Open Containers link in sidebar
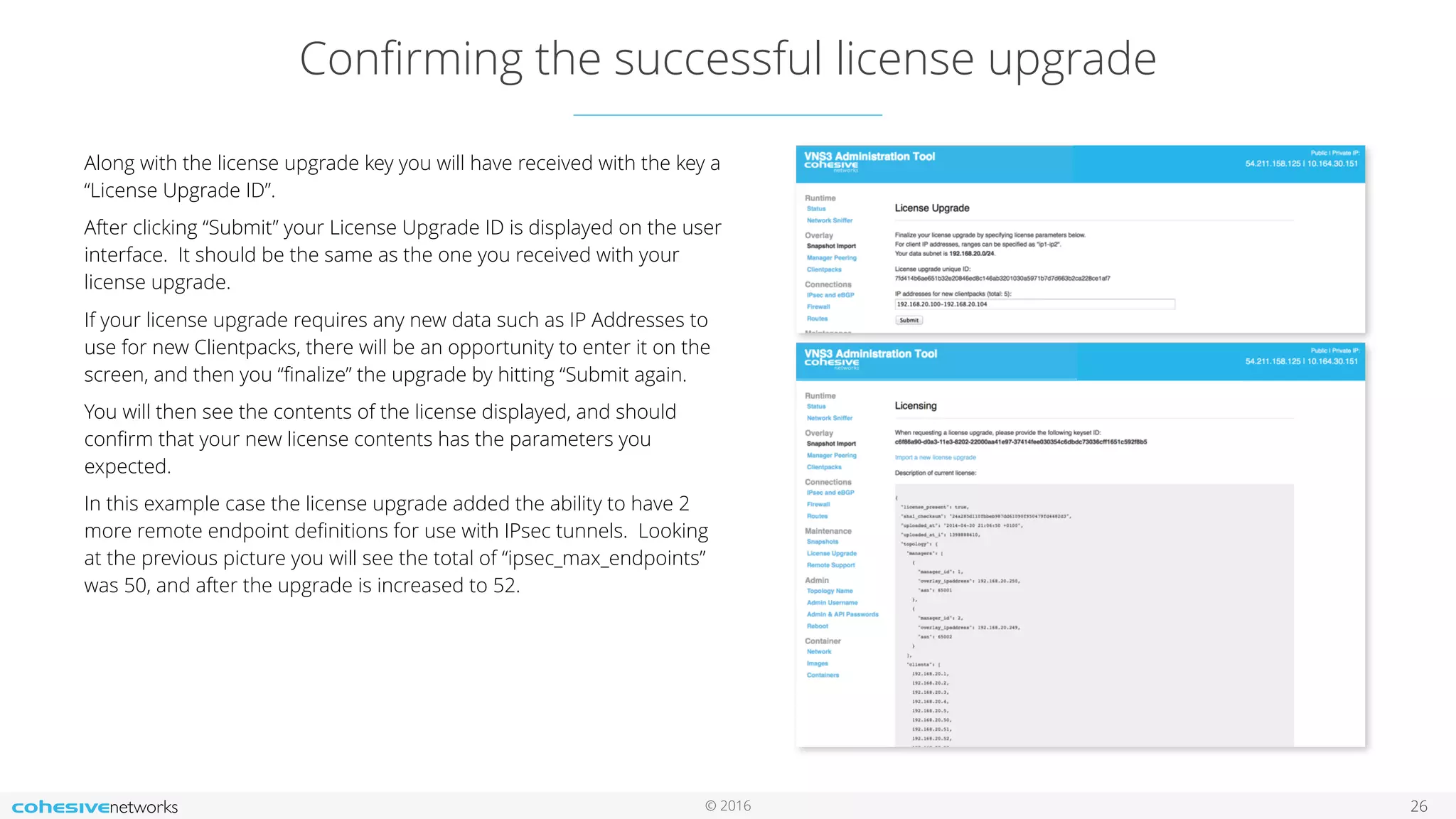This screenshot has height=819, width=1456. click(823, 675)
